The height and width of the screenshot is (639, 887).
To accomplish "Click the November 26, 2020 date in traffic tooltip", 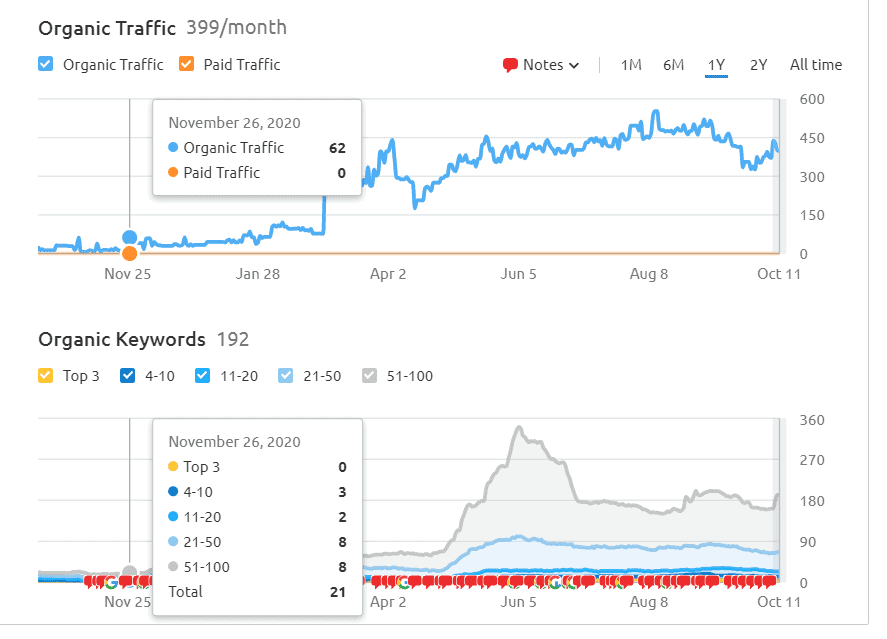I will 234,123.
